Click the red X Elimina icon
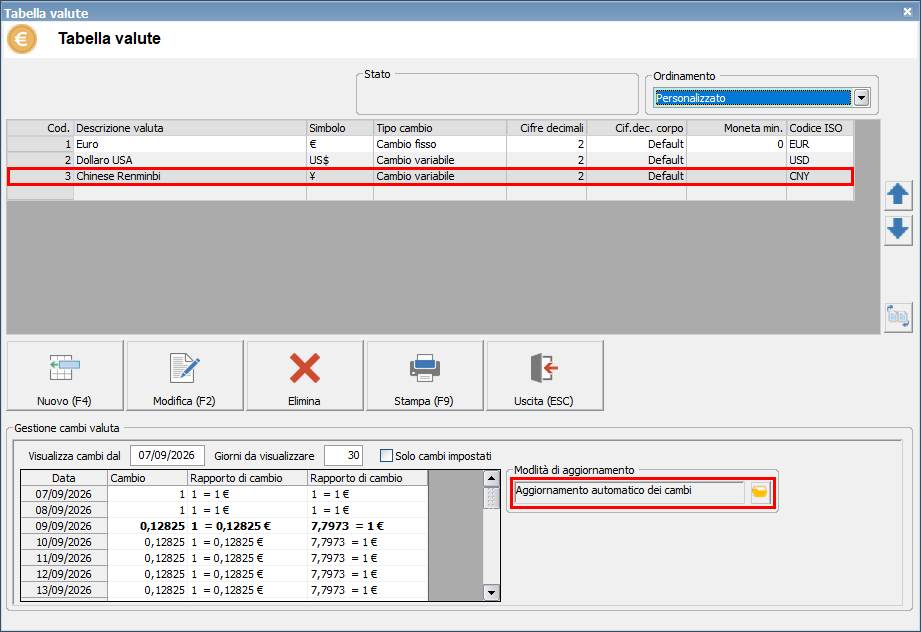Screen dimensions: 921x632 pyautogui.click(x=305, y=368)
